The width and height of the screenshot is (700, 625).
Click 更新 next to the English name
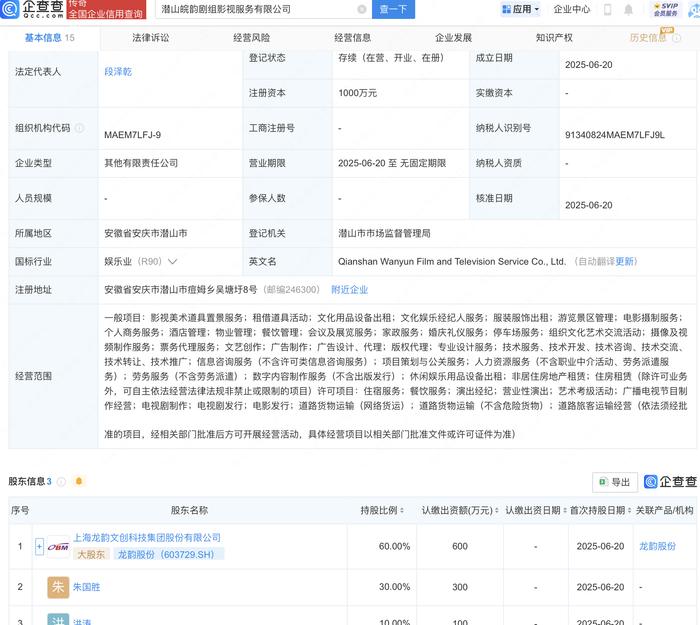tap(624, 262)
